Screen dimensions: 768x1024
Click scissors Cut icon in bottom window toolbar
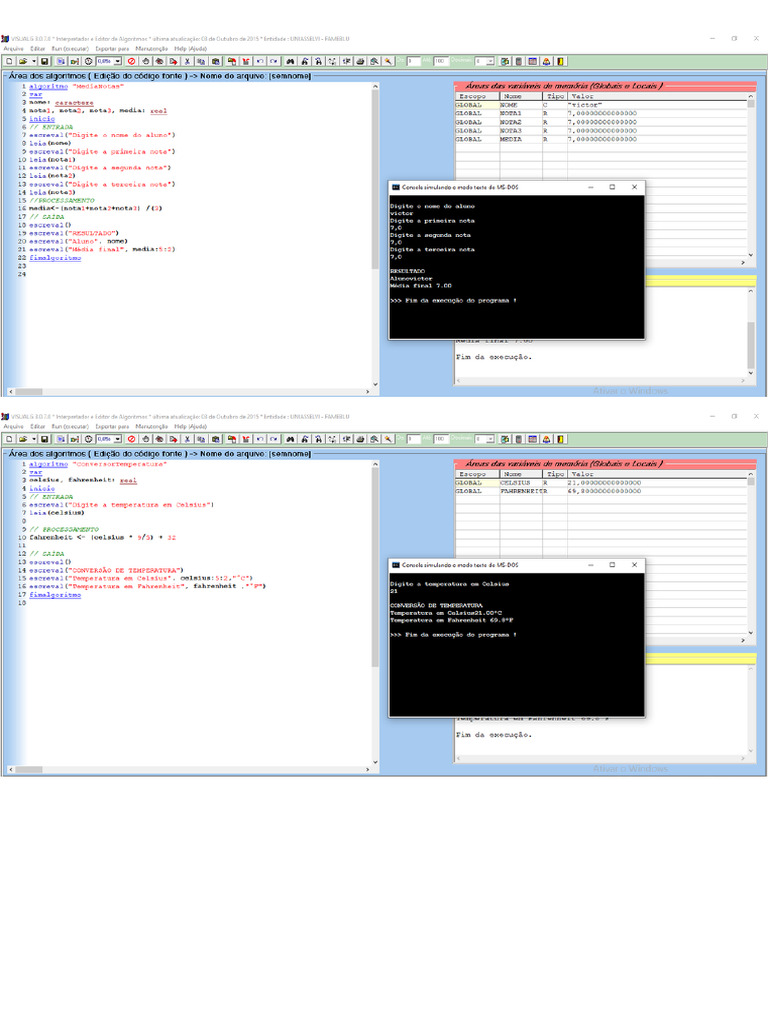pyautogui.click(x=187, y=439)
